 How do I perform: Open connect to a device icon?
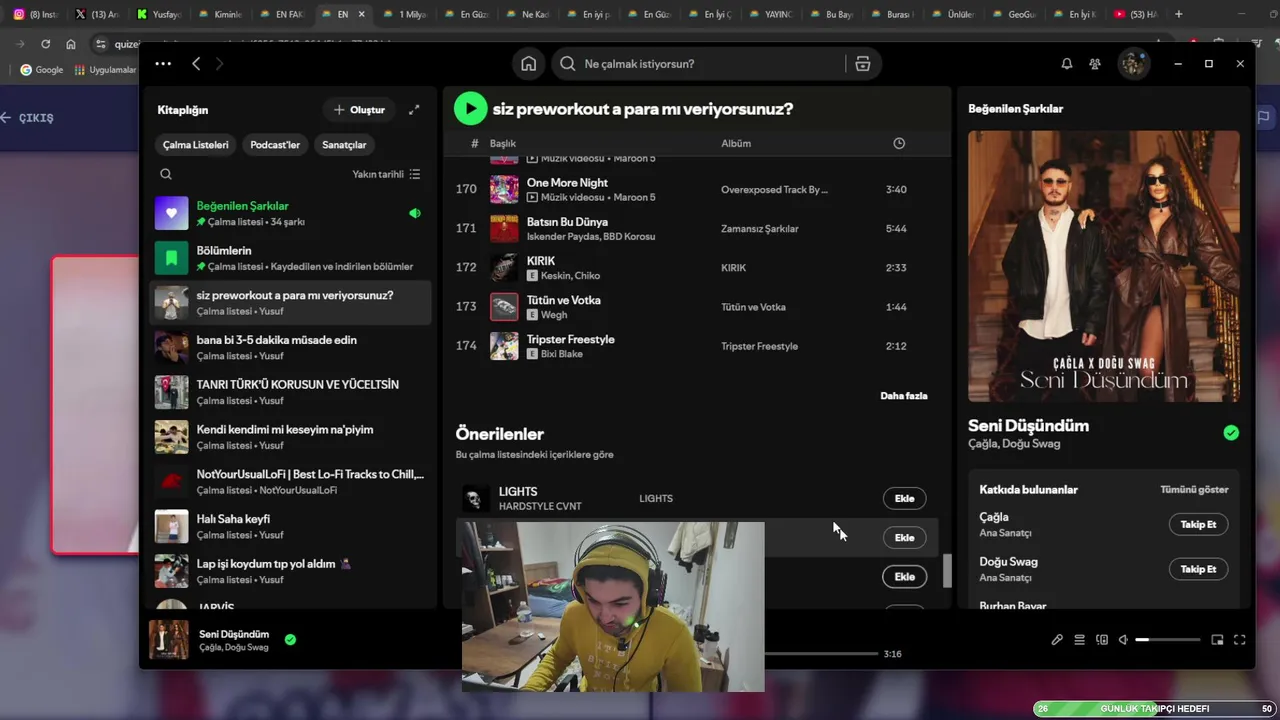(1102, 640)
